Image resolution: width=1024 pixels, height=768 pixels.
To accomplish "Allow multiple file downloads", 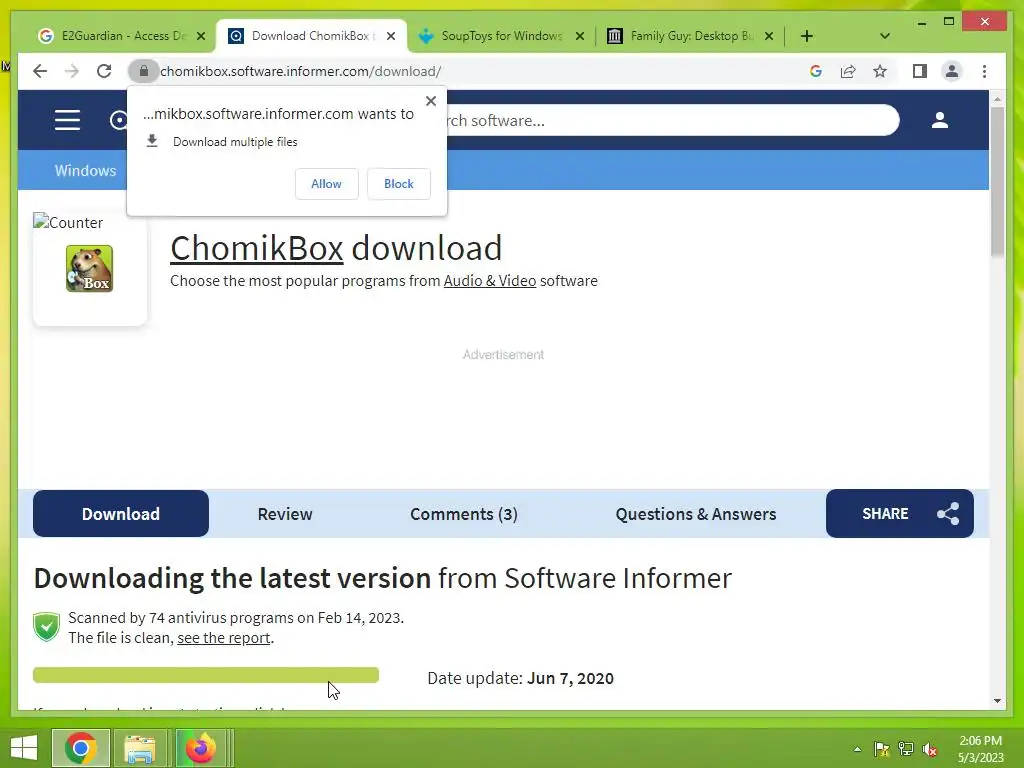I will coord(327,184).
